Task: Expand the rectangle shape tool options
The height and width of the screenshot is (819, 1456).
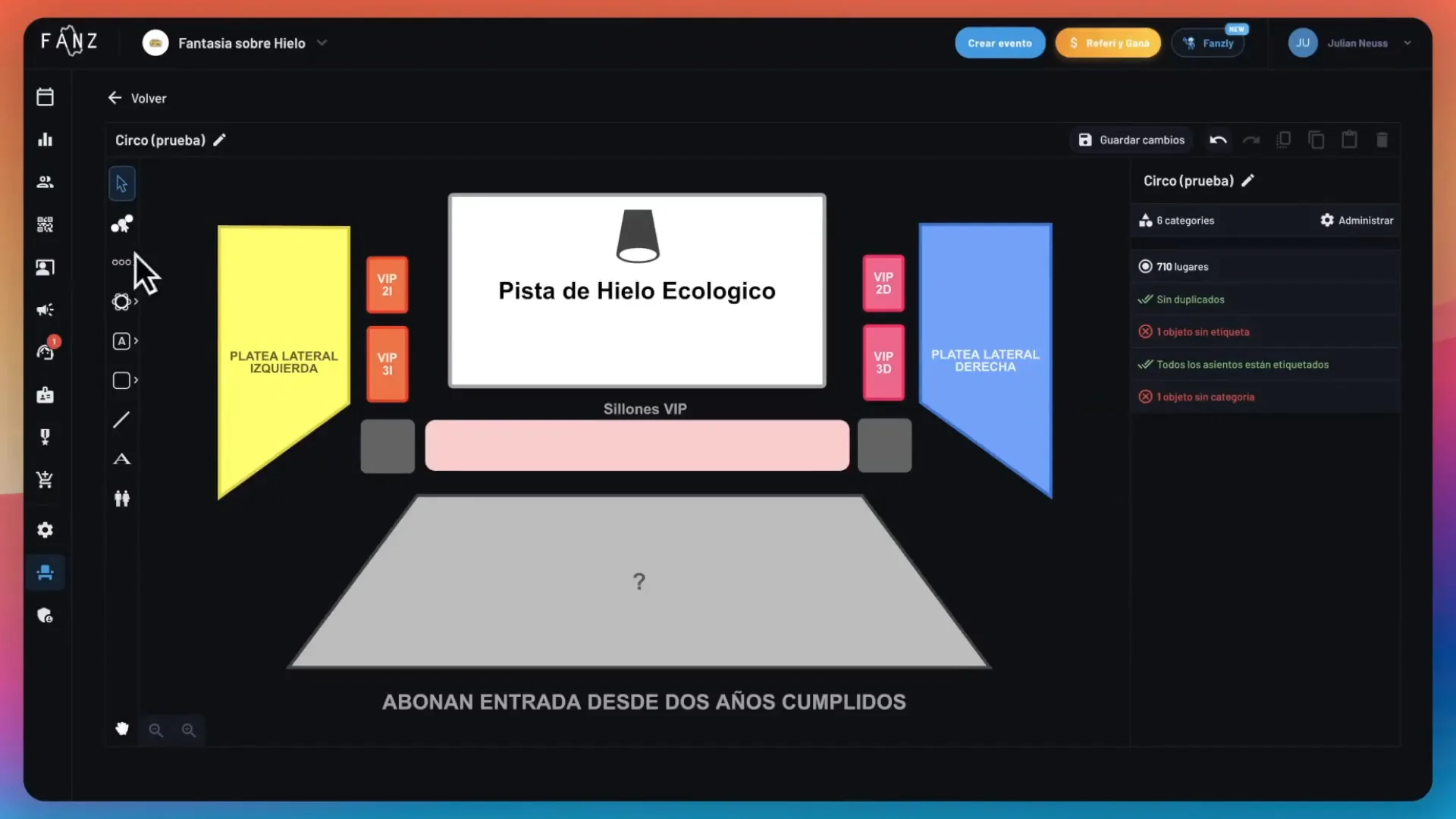Action: 136,380
